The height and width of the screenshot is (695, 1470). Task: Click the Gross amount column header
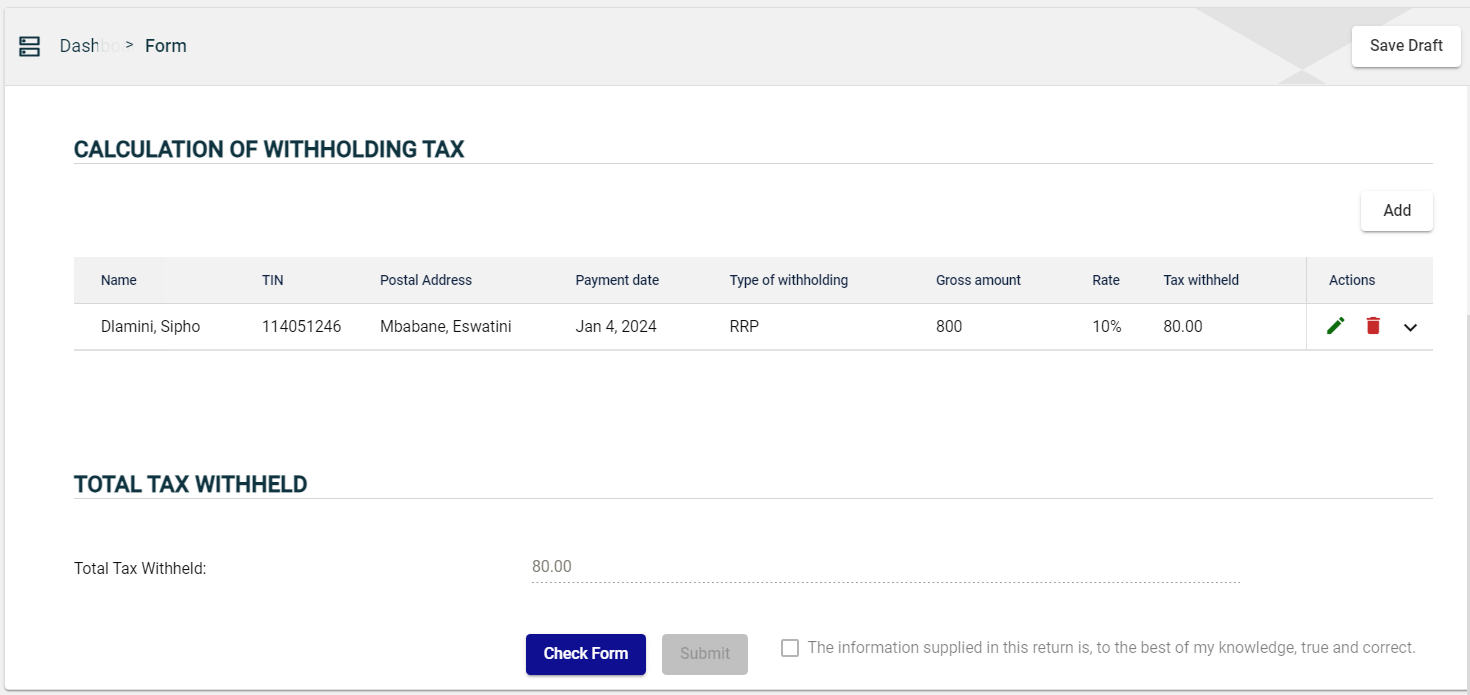point(978,280)
